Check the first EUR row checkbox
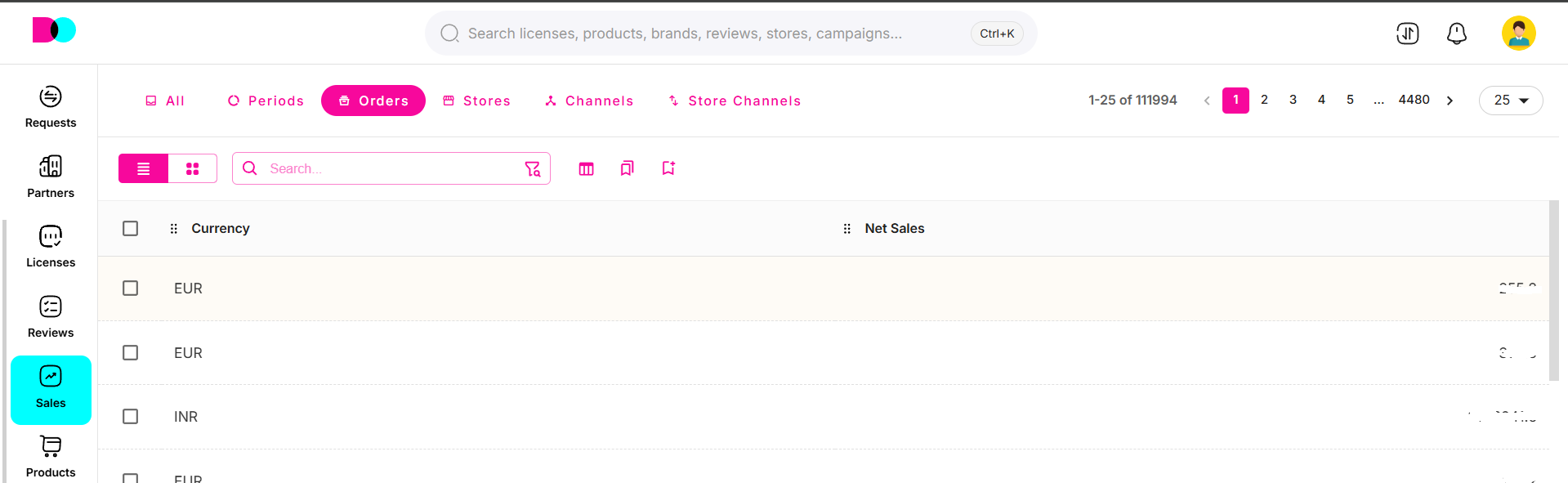The width and height of the screenshot is (1568, 483). click(x=131, y=288)
